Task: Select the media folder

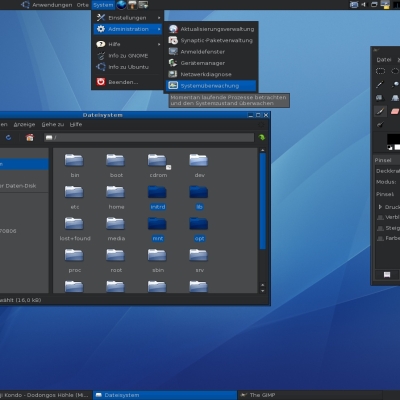Action: pyautogui.click(x=116, y=229)
